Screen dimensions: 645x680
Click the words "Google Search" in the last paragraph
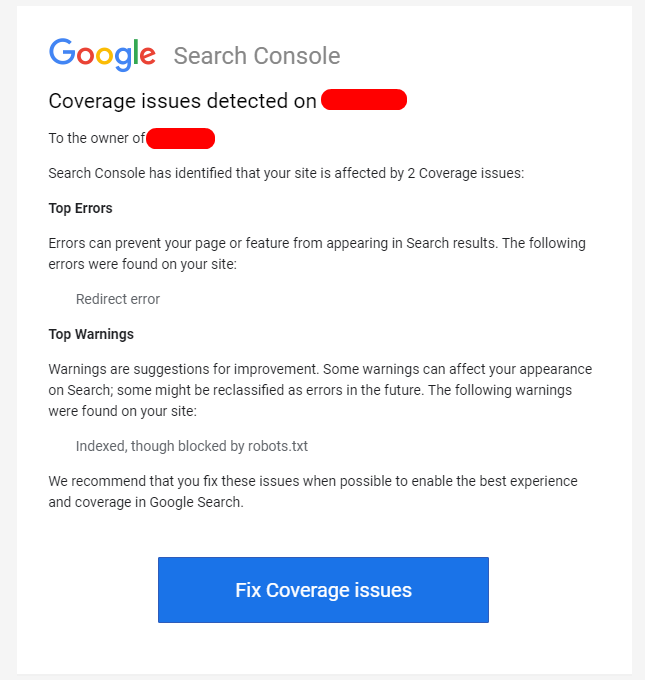tap(195, 502)
